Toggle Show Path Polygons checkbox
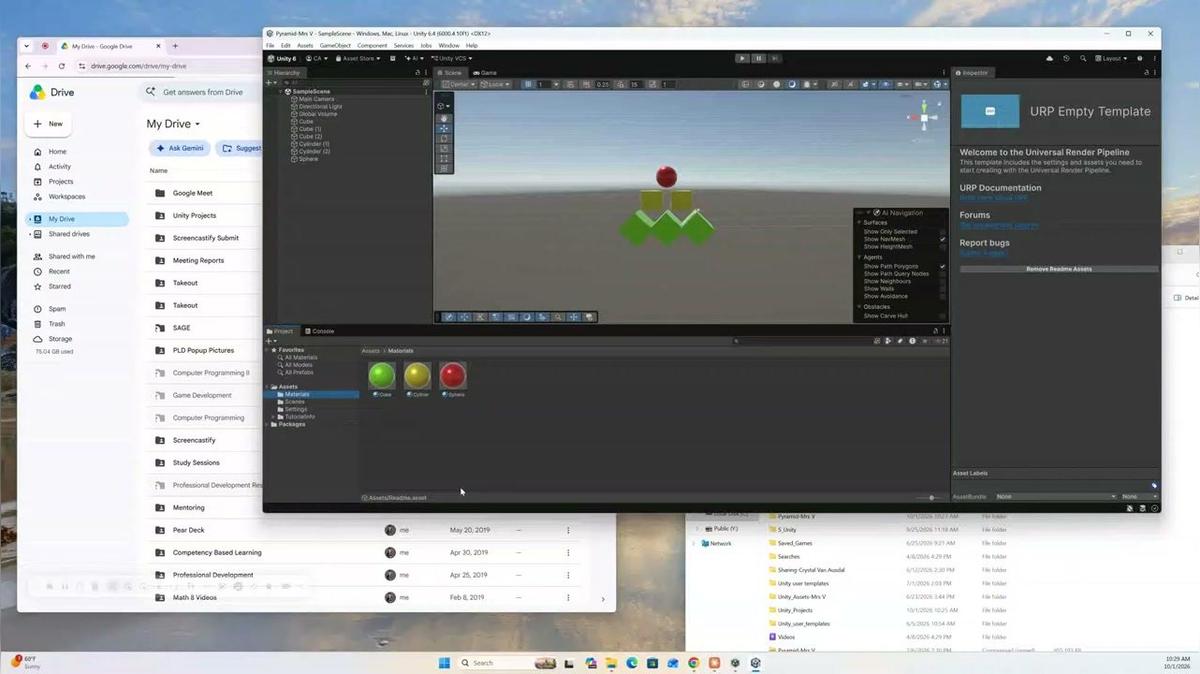 pyautogui.click(x=942, y=267)
